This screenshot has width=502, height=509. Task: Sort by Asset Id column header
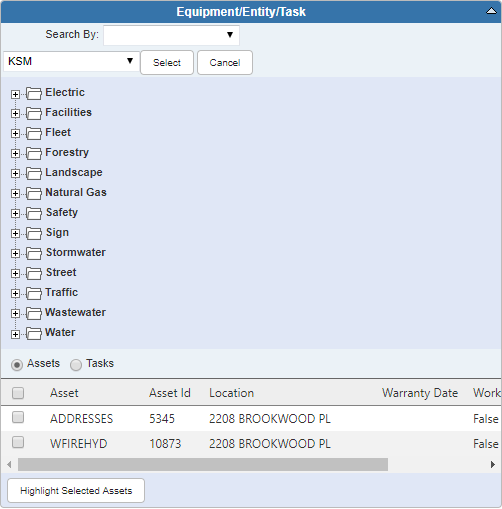pos(170,393)
